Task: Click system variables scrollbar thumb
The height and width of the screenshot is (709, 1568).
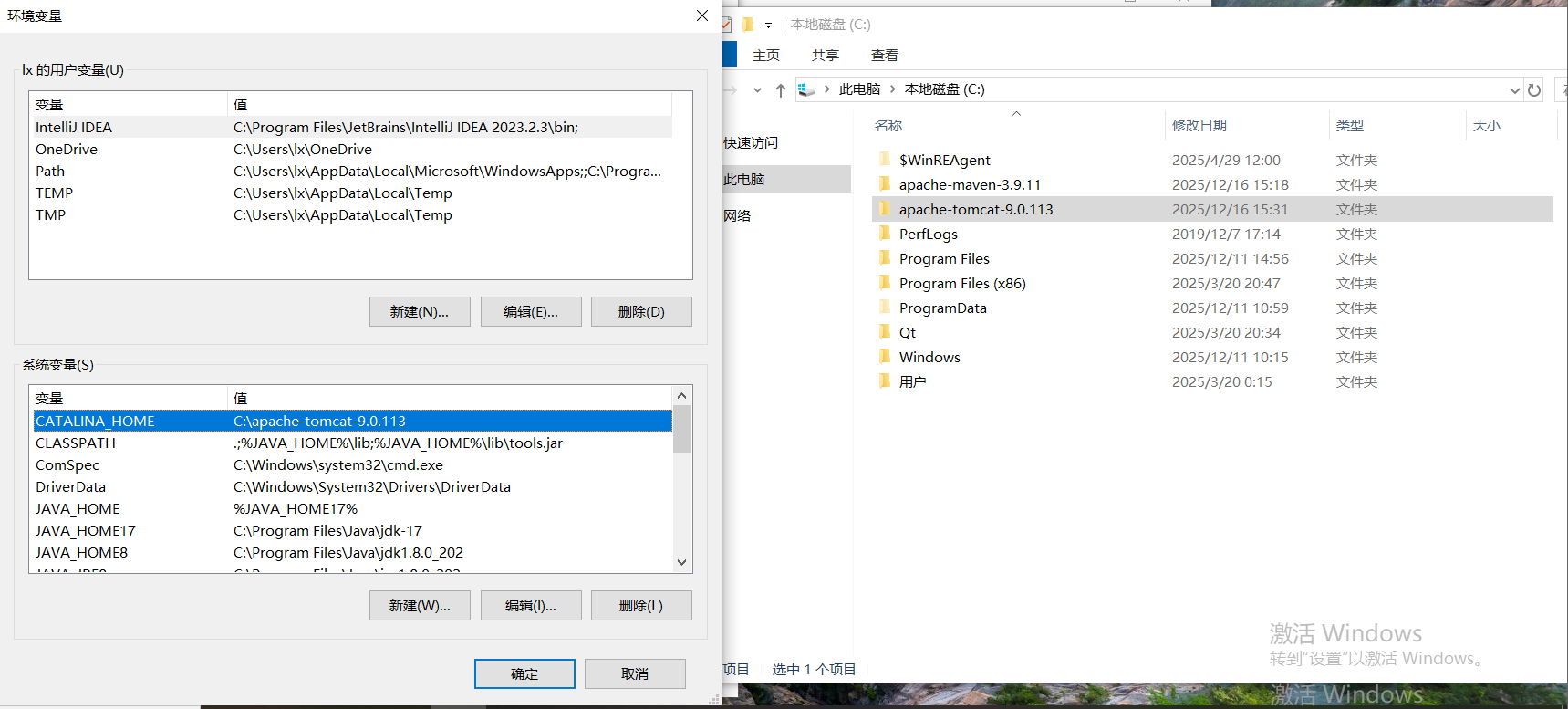Action: (681, 428)
